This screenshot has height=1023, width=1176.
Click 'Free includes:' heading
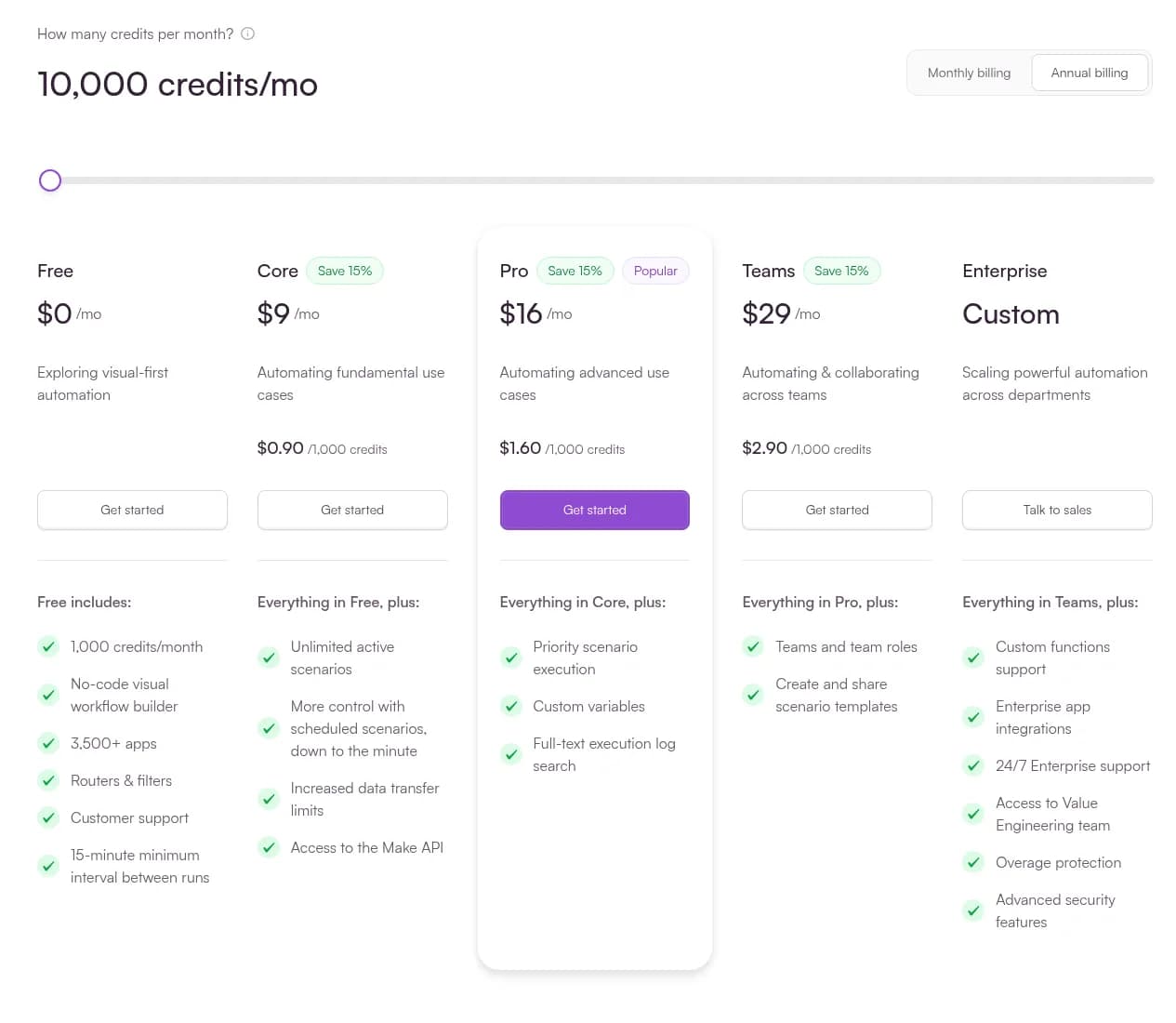point(84,602)
